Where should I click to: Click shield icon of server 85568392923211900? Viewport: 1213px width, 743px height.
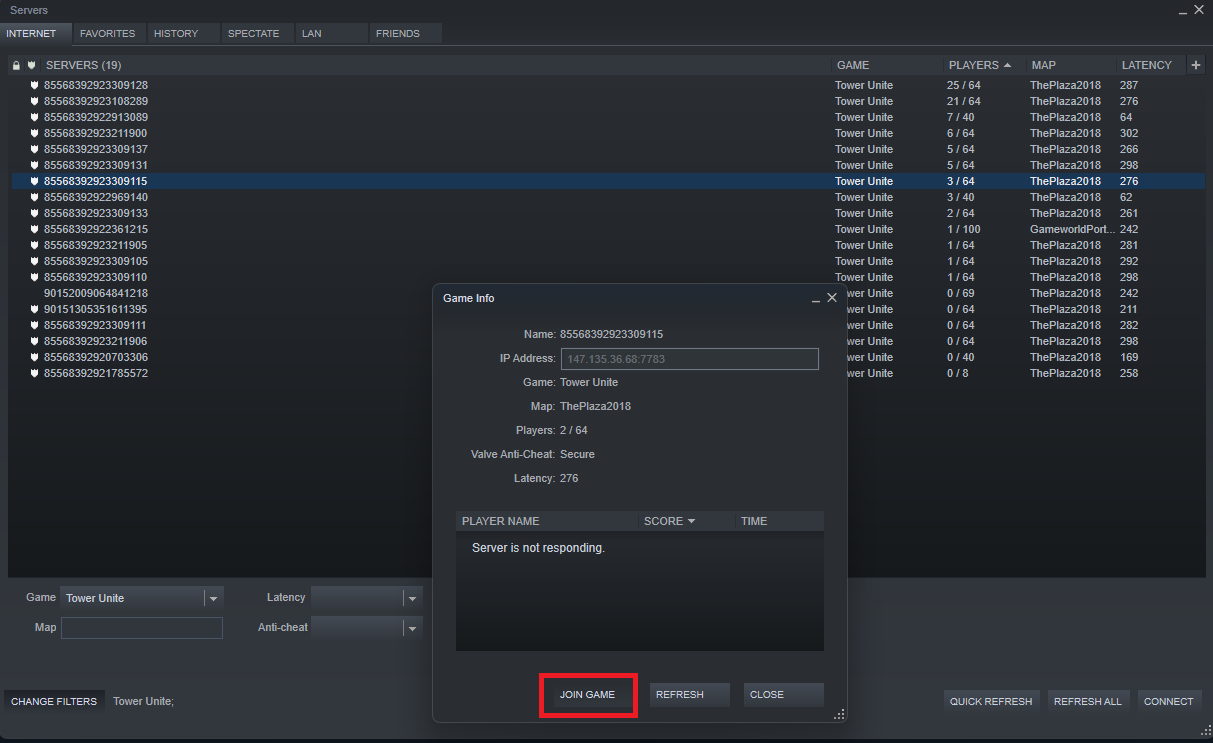click(35, 133)
